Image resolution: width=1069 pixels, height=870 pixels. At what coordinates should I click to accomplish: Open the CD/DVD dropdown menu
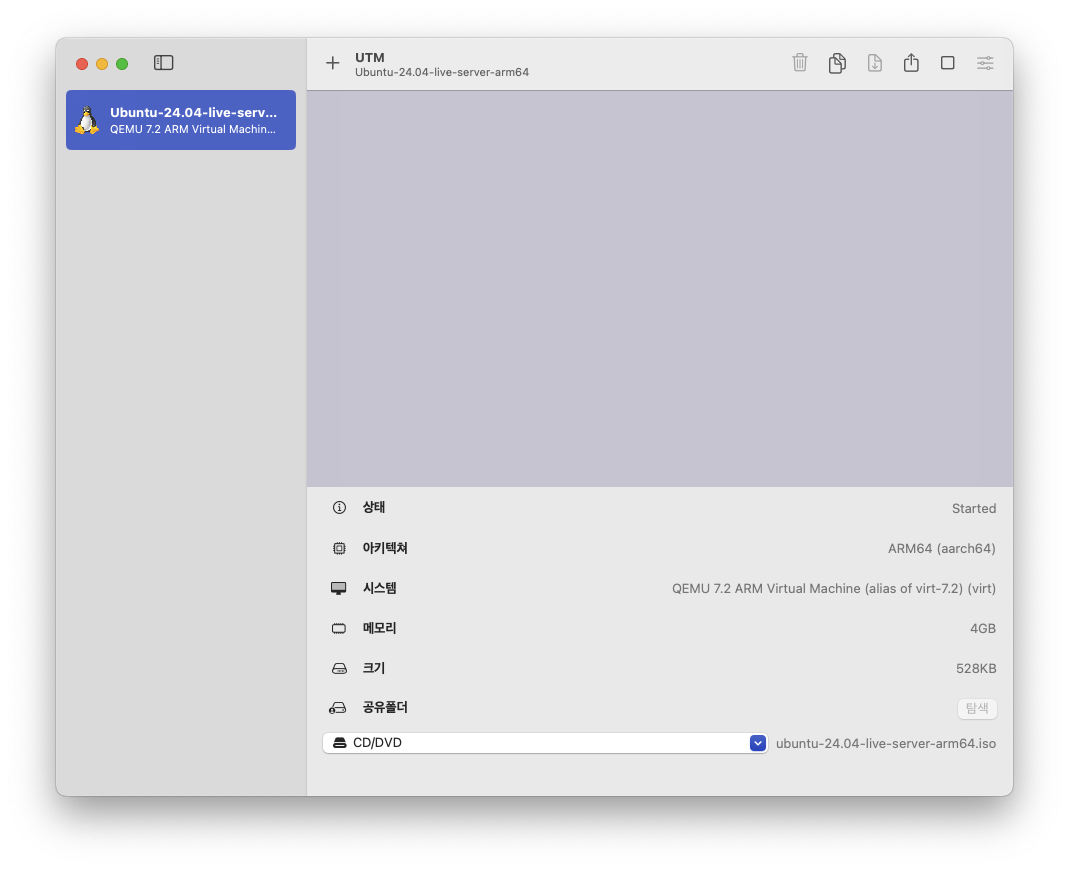[x=545, y=742]
